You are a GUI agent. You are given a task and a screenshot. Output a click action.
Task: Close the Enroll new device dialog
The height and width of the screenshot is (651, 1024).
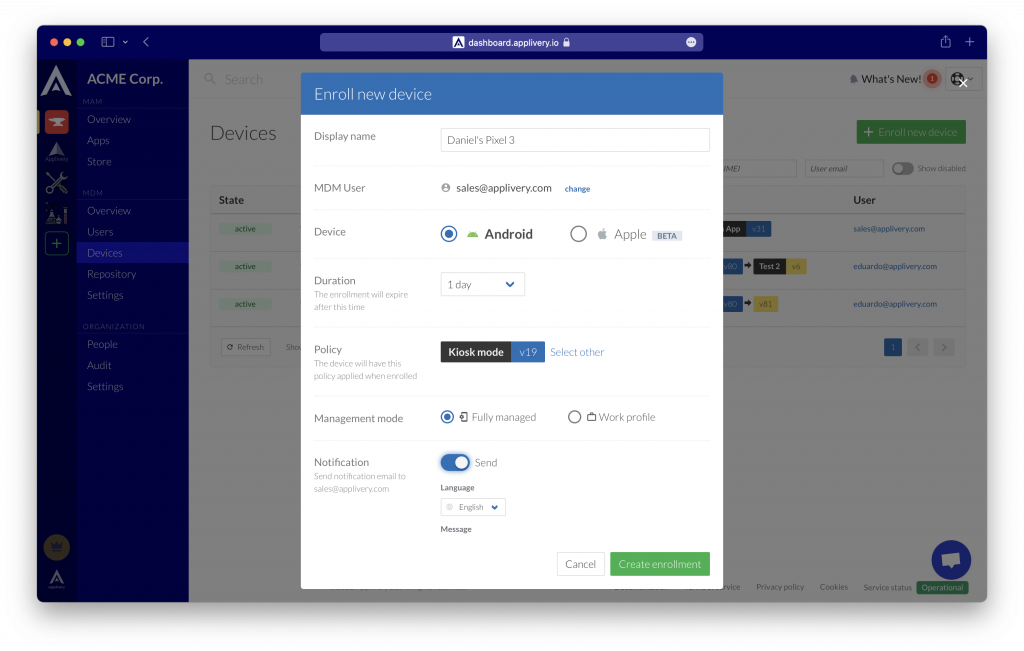click(963, 84)
